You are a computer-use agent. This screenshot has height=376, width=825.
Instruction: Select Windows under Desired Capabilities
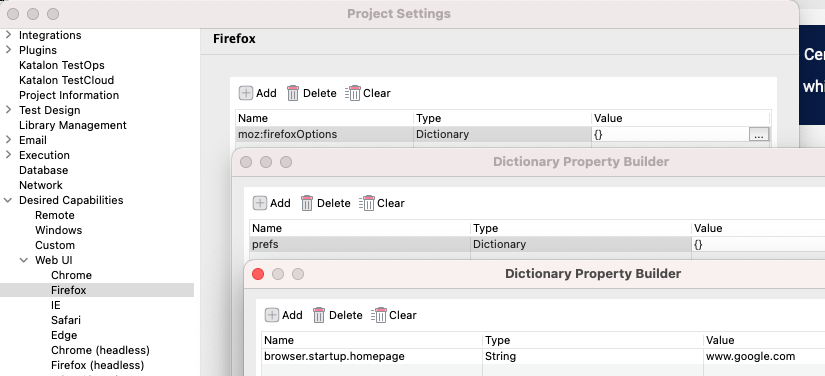tap(58, 230)
